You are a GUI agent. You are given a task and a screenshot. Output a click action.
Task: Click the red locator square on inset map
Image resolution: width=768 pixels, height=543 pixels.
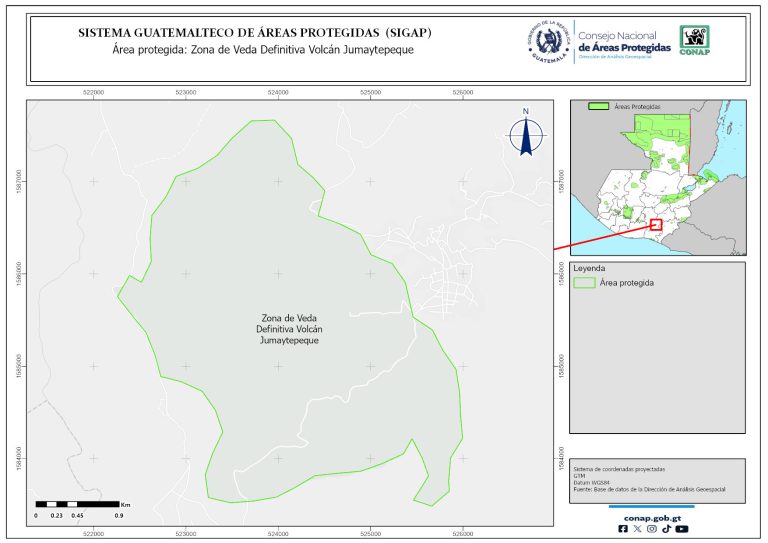656,225
